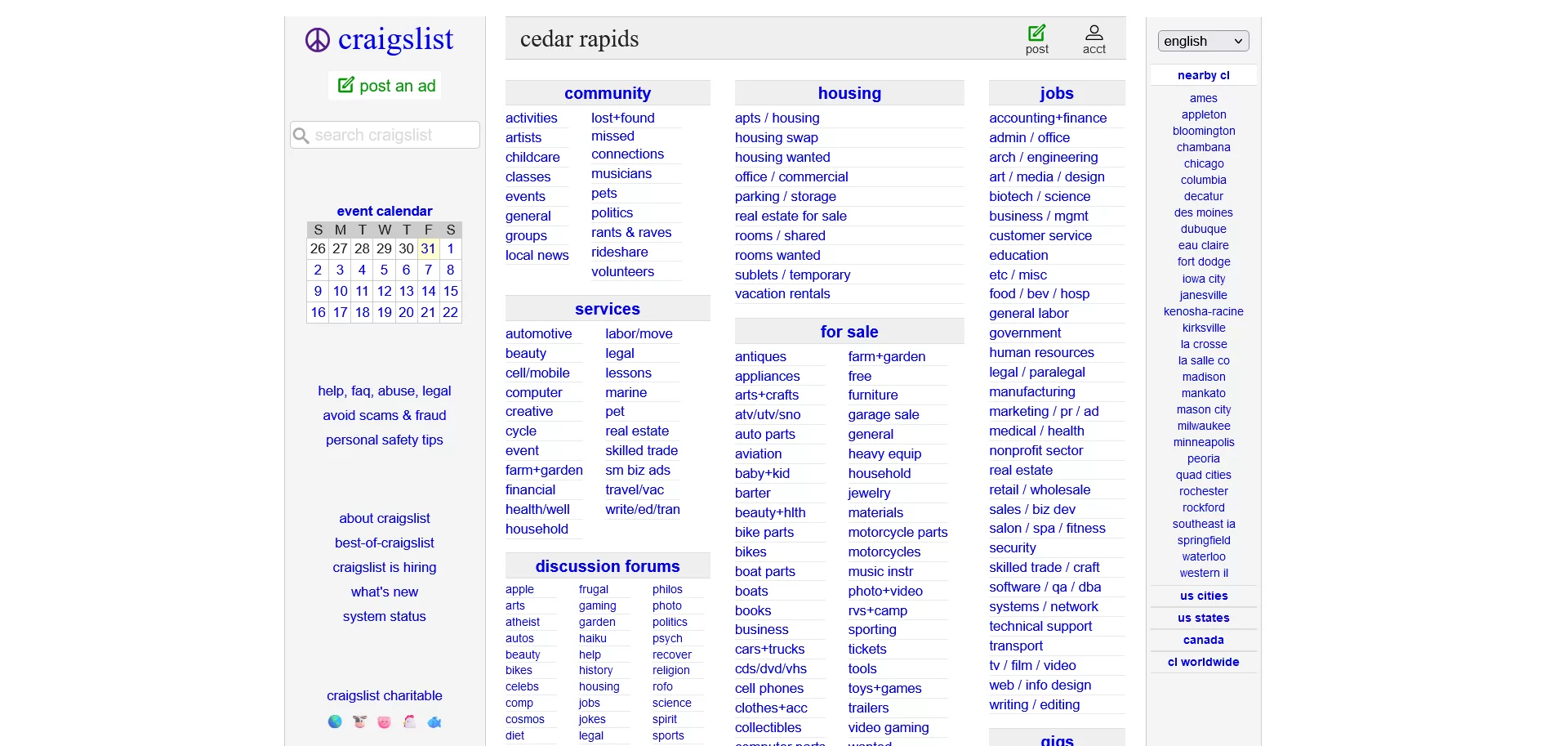Open software / qa / dba jobs
This screenshot has height=746, width=1568.
click(x=1045, y=587)
